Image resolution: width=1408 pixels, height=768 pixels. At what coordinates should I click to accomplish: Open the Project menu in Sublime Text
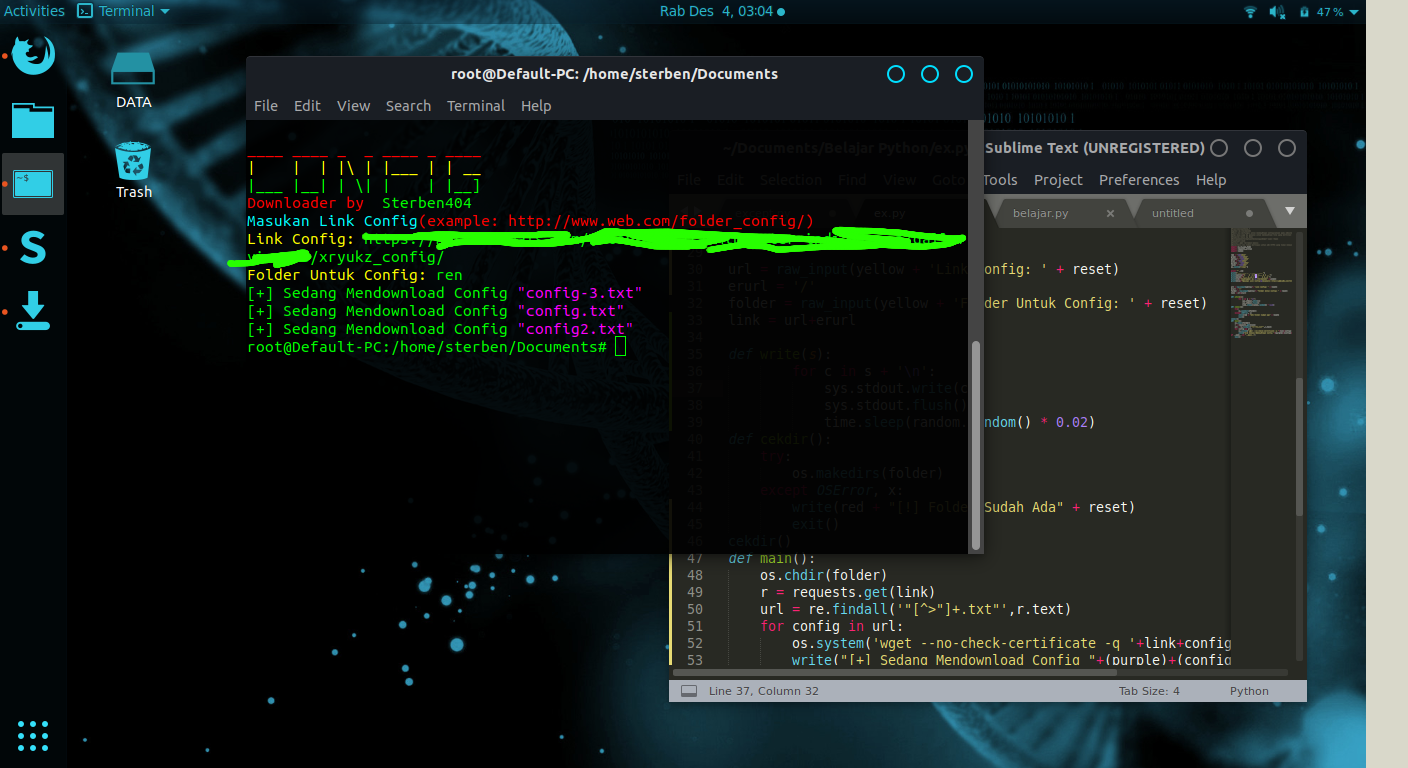tap(1058, 180)
